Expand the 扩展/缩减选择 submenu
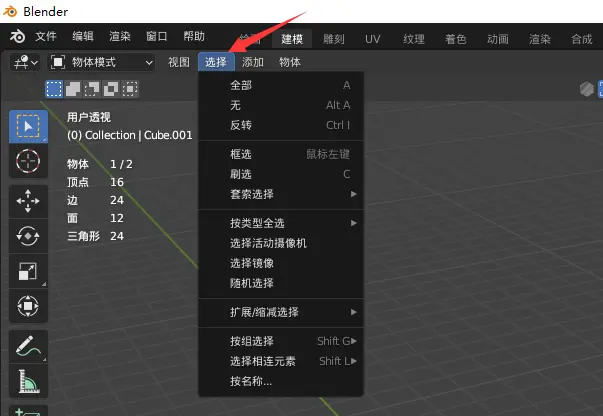This screenshot has width=603, height=416. pyautogui.click(x=281, y=312)
